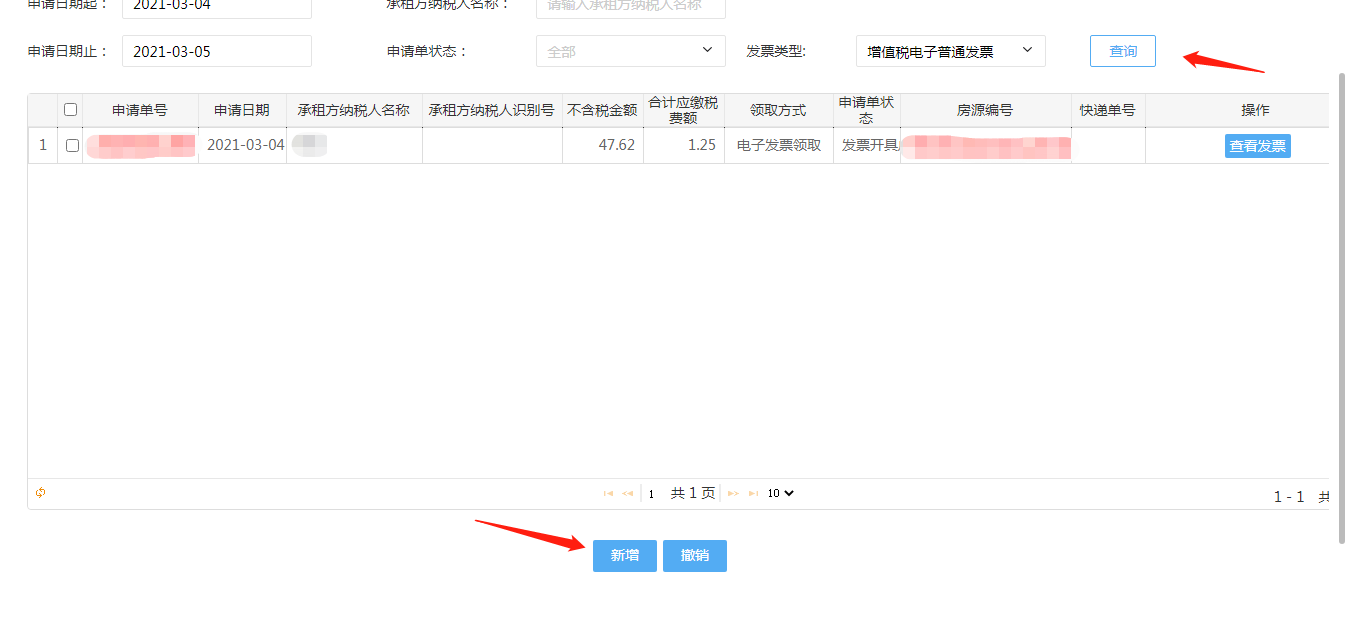Click the 查询 search button

pyautogui.click(x=1122, y=50)
